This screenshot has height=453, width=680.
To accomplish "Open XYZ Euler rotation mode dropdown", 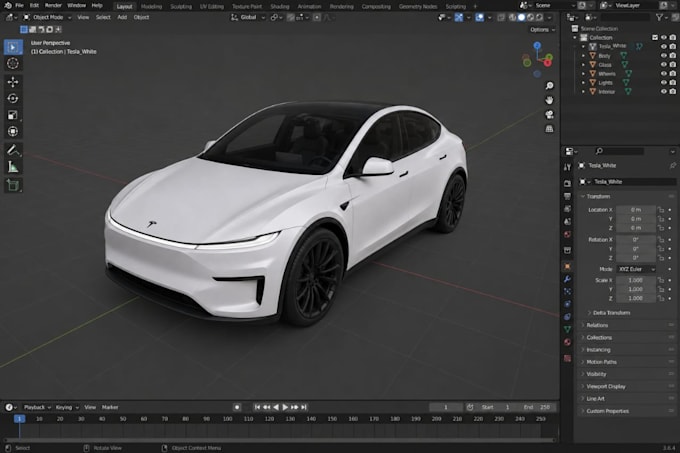I will pyautogui.click(x=636, y=269).
